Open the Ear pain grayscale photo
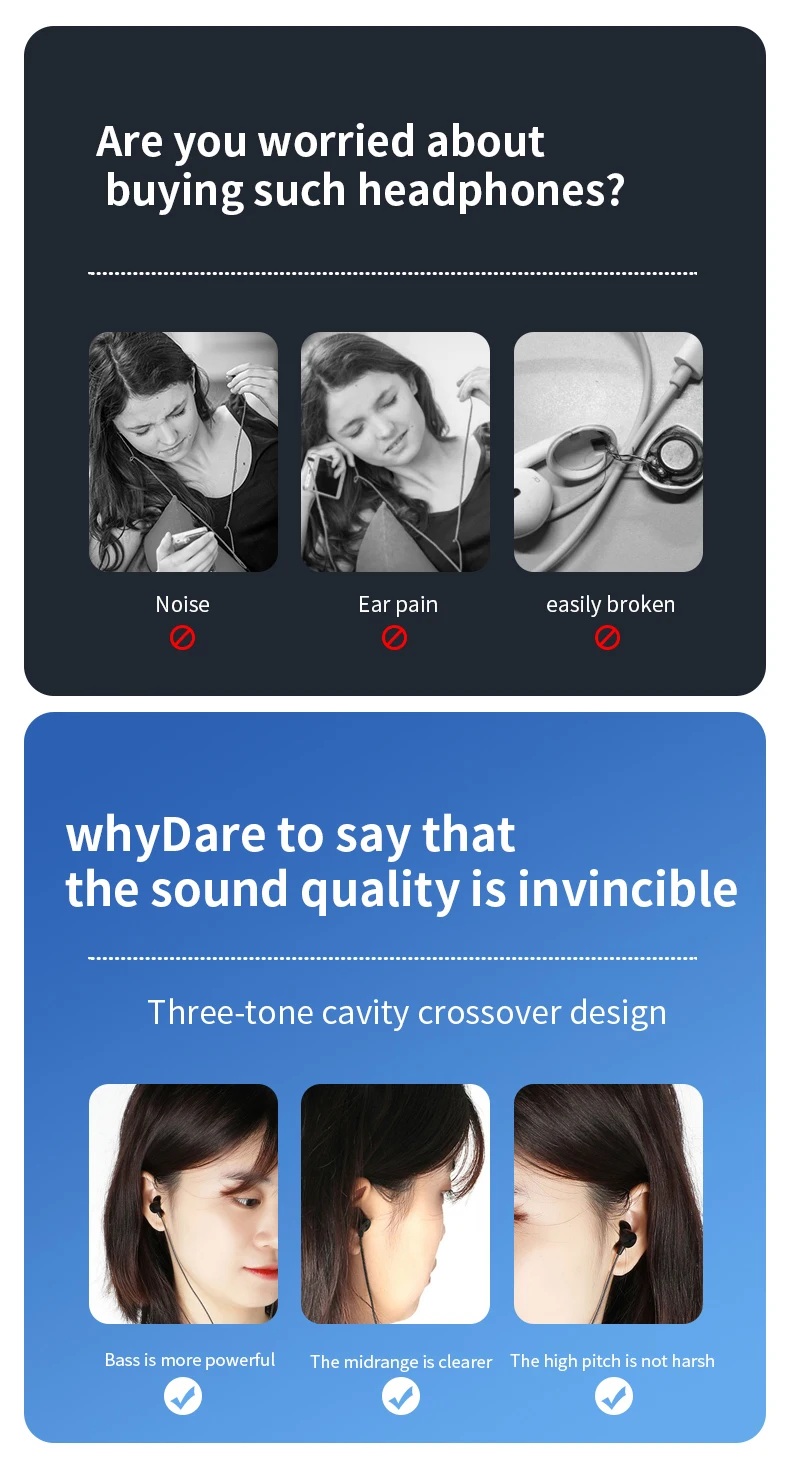The image size is (790, 1462). (x=395, y=452)
